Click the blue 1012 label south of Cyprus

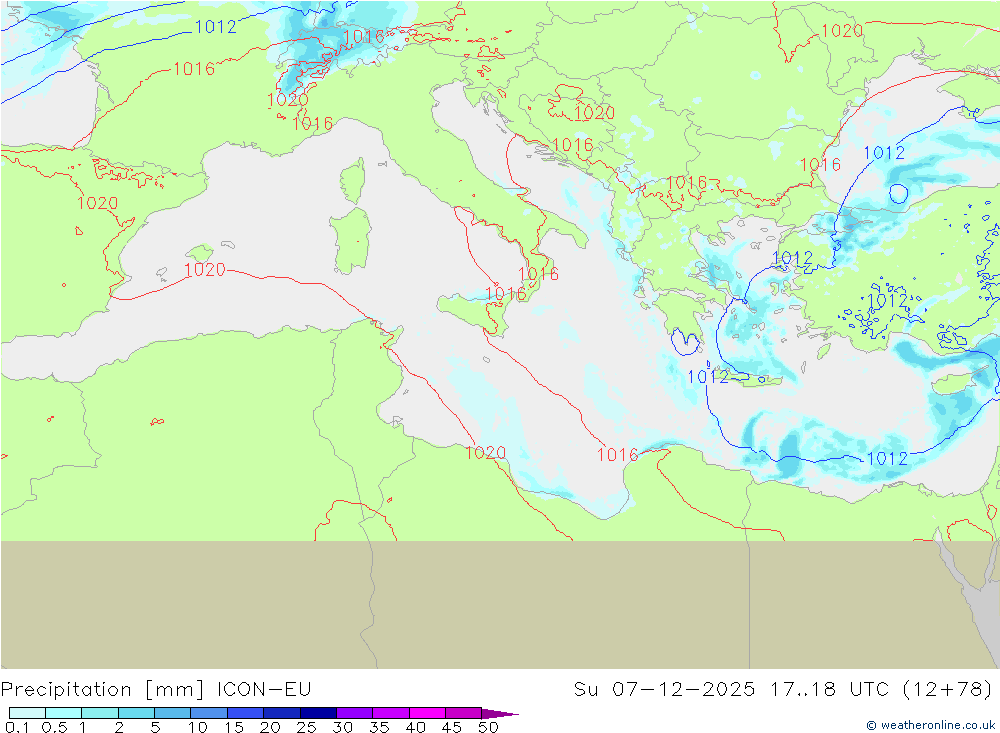pyautogui.click(x=887, y=458)
